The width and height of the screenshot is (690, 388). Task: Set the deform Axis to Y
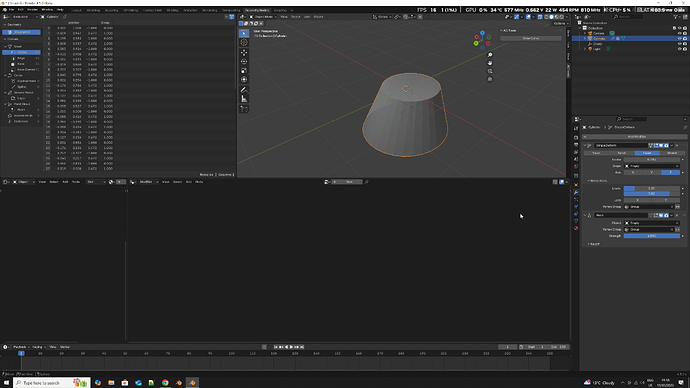pyautogui.click(x=652, y=172)
